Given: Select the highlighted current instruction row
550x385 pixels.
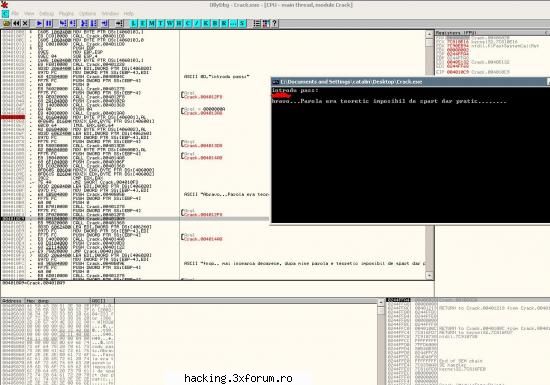Looking at the screenshot, I should tap(135, 219).
